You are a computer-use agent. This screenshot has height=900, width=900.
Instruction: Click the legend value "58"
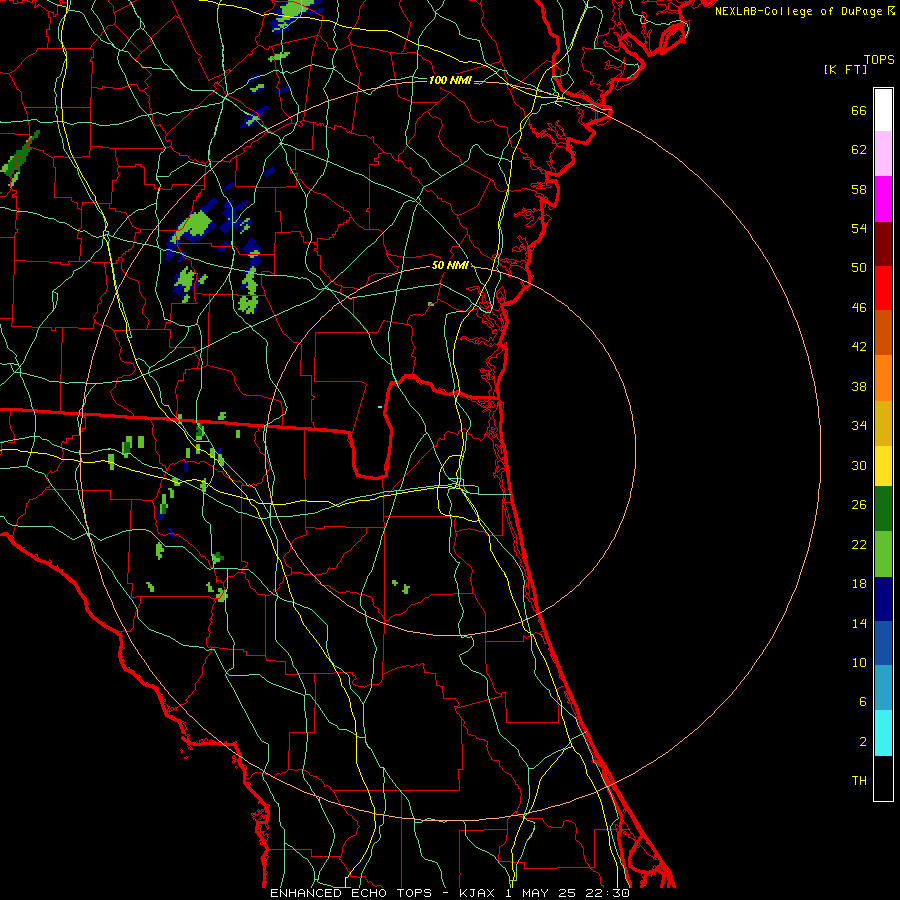coord(859,189)
